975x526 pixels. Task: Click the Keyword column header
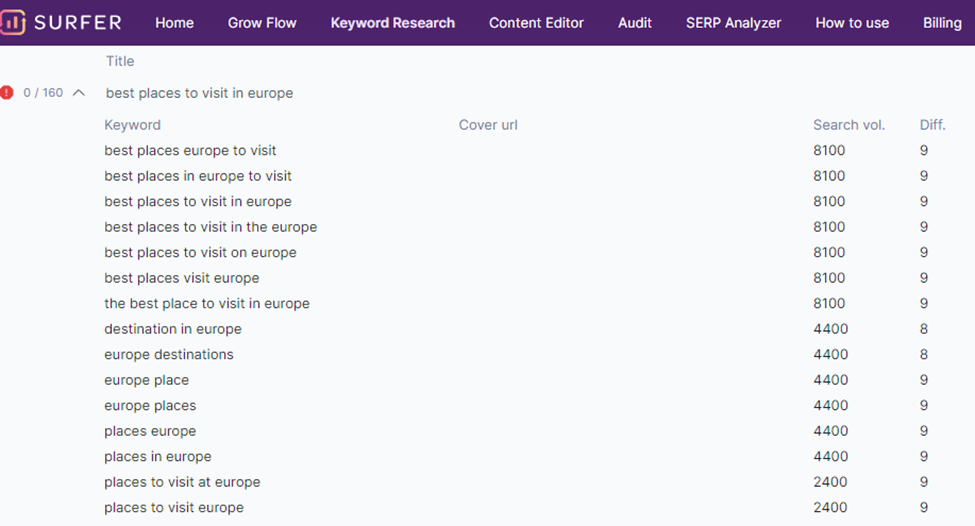pos(132,125)
